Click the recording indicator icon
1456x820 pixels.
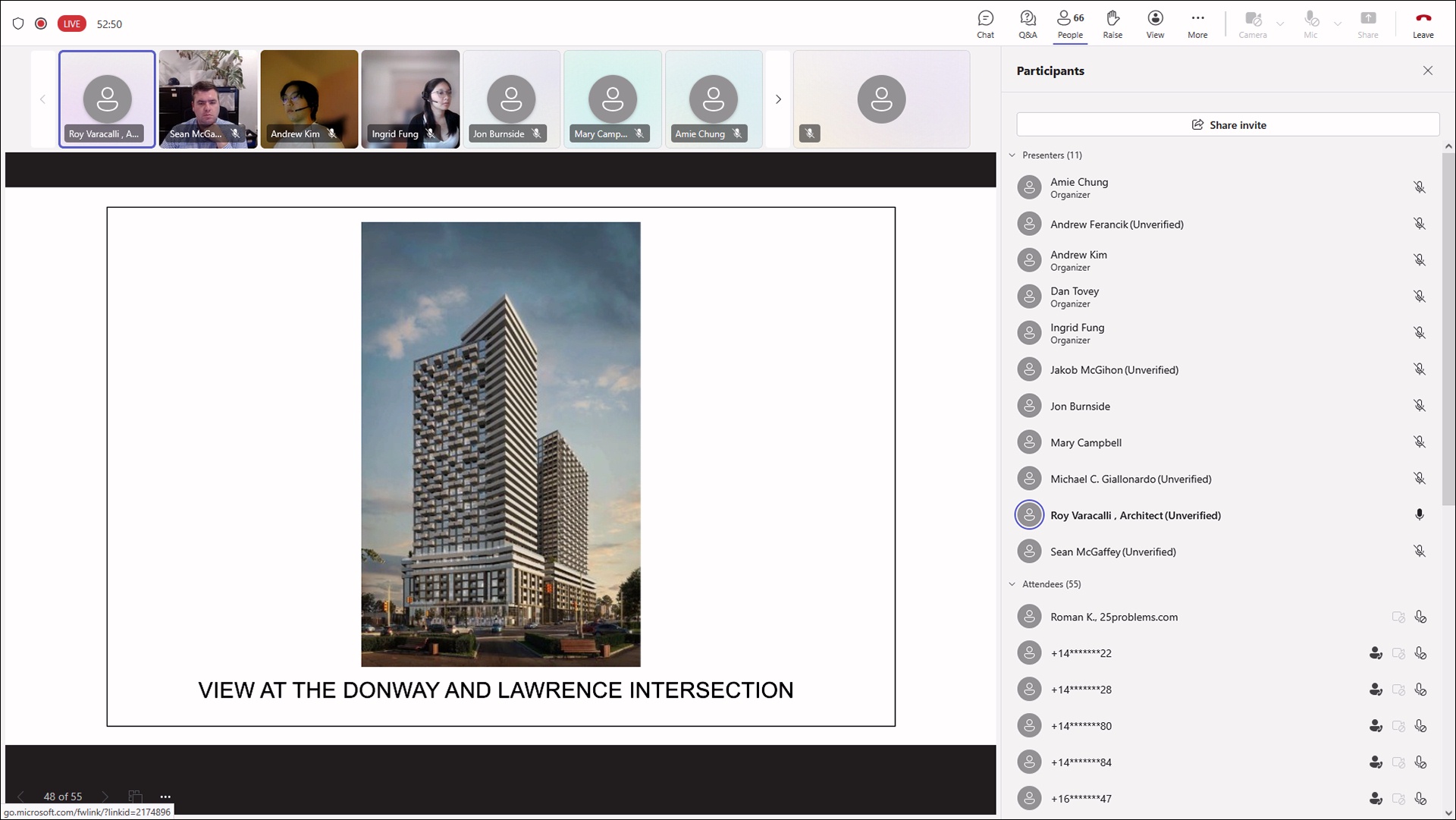click(x=41, y=24)
